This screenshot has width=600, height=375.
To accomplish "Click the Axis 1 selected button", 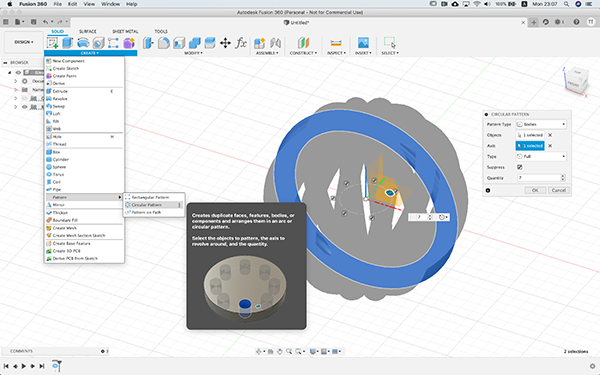I will pos(530,146).
